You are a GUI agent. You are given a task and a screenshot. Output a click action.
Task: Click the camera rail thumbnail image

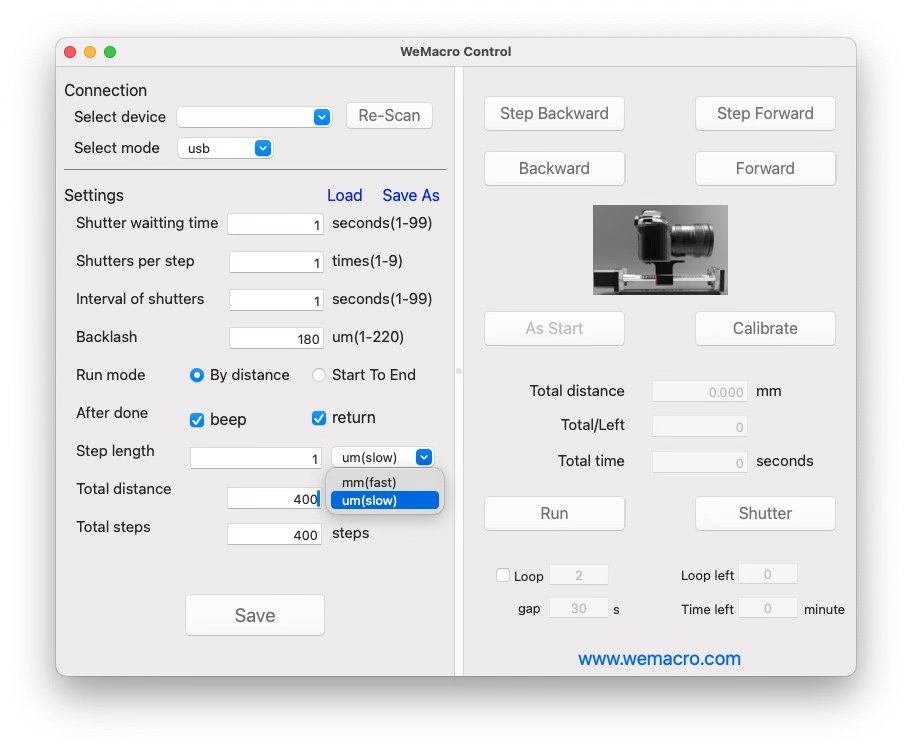pyautogui.click(x=660, y=250)
